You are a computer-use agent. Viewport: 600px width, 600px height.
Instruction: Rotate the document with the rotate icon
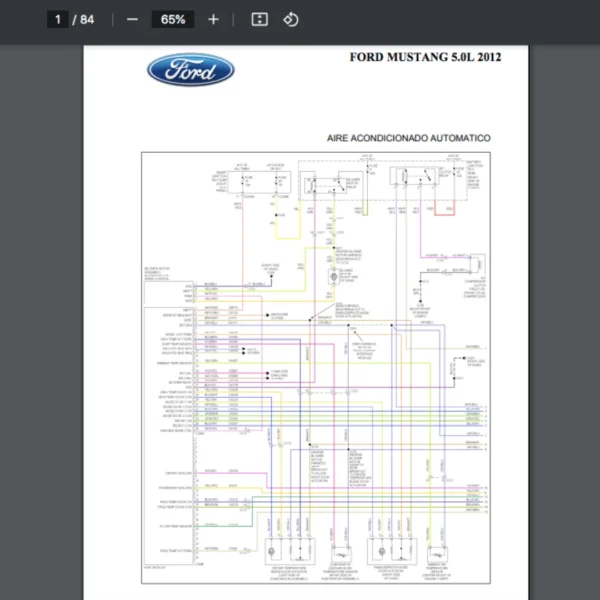[x=291, y=19]
